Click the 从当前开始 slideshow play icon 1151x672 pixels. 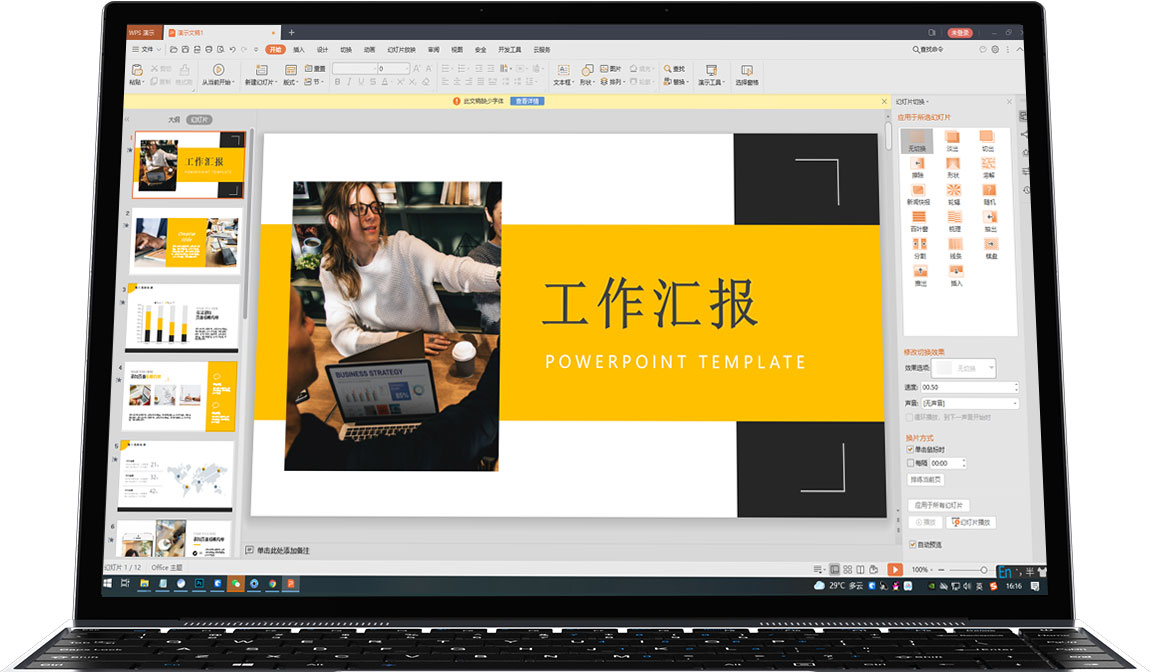(x=217, y=70)
